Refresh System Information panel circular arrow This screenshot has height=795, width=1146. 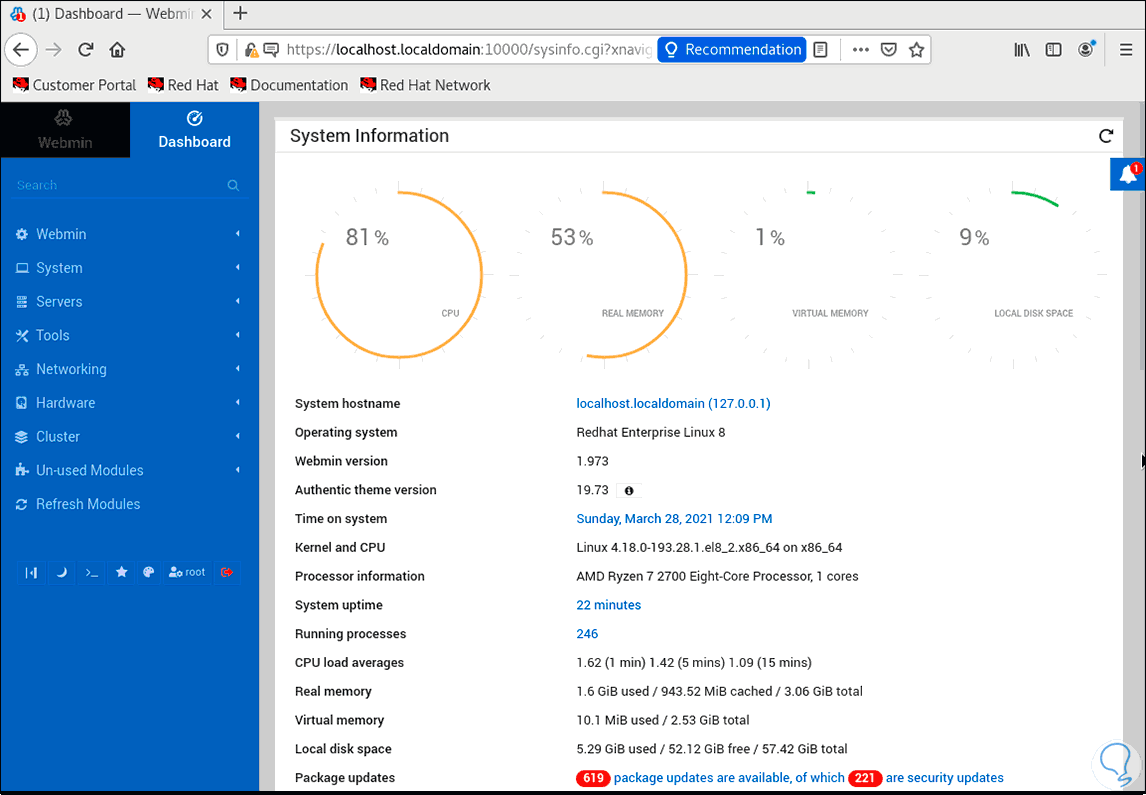[1106, 136]
